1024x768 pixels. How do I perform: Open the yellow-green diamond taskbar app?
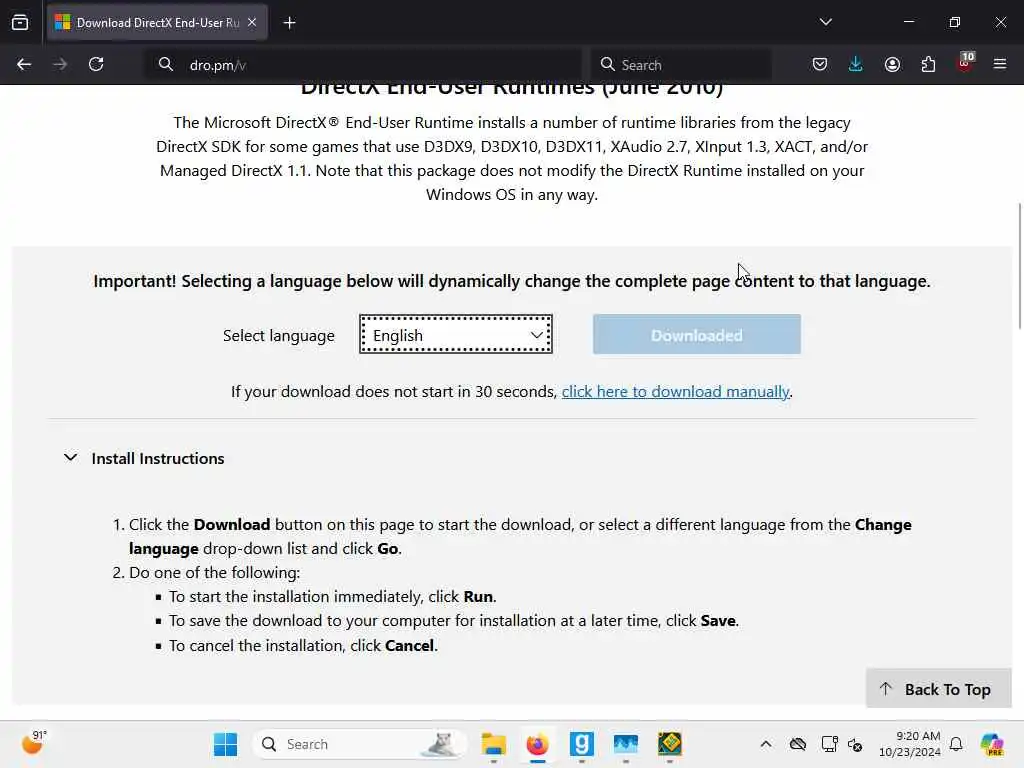coord(669,744)
